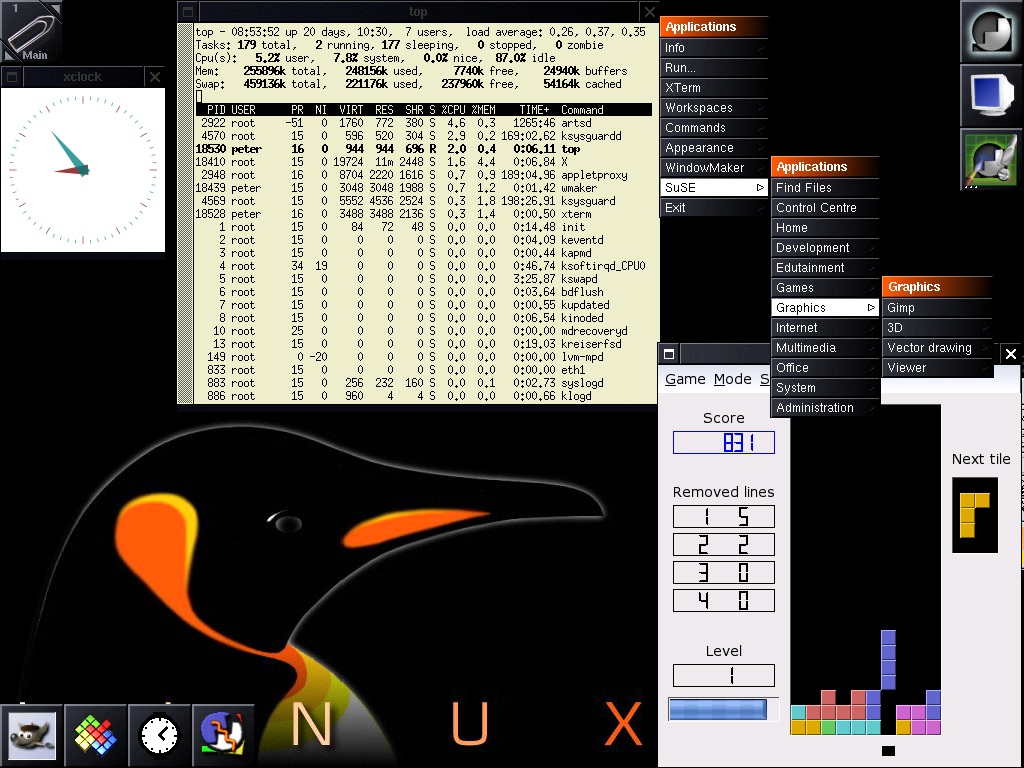Select the ksoftirqd_CPU0 process line
This screenshot has width=1024, height=768.
click(423, 266)
